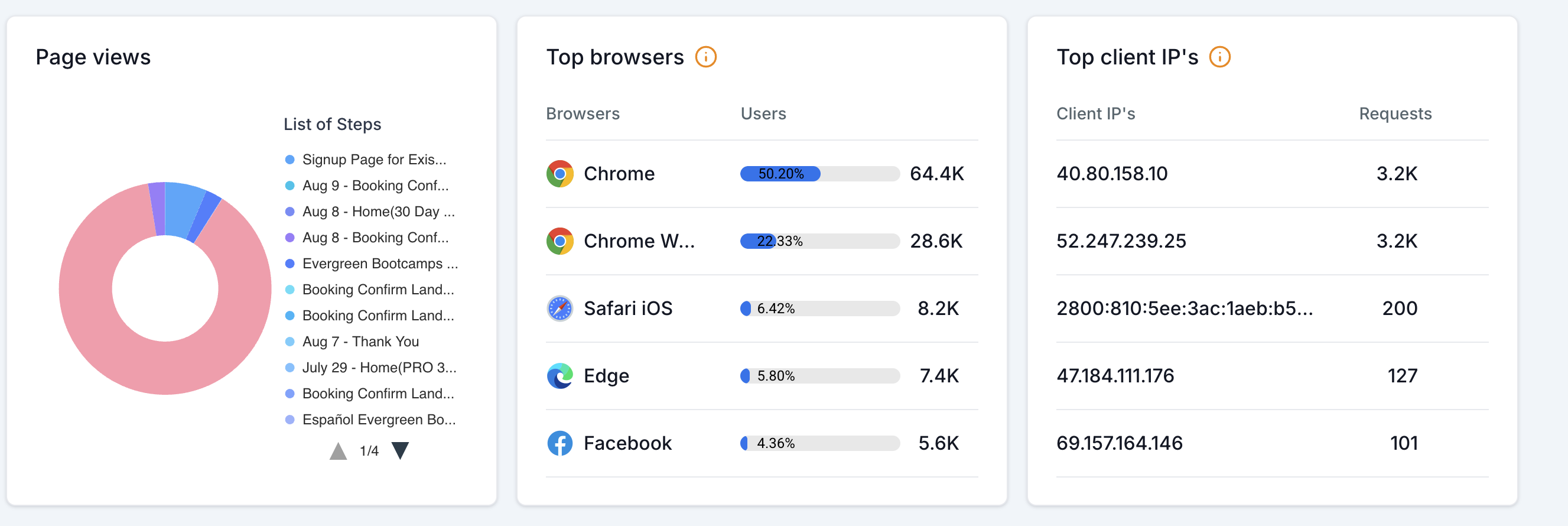Toggle 'Evergreen Bootcamps' legend entry

[379, 264]
